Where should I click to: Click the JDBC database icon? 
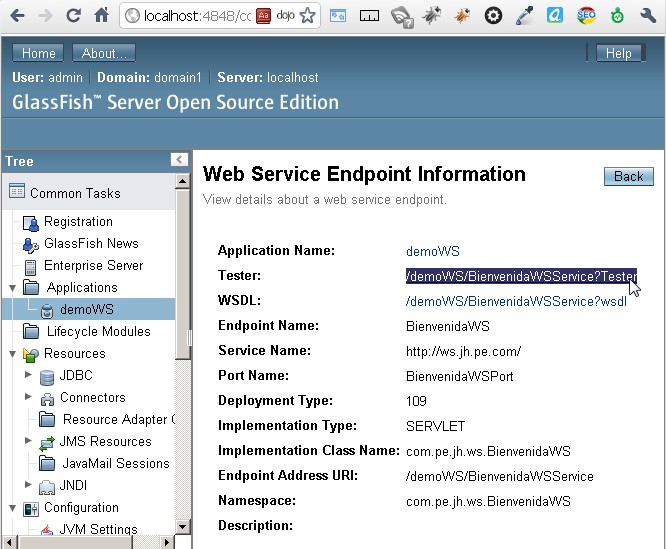click(x=47, y=377)
